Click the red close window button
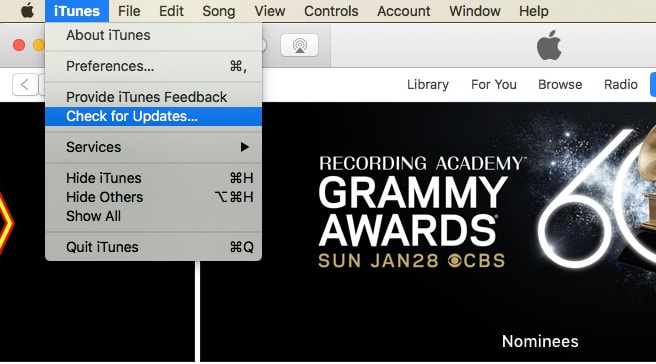Image resolution: width=656 pixels, height=364 pixels. pyautogui.click(x=19, y=45)
